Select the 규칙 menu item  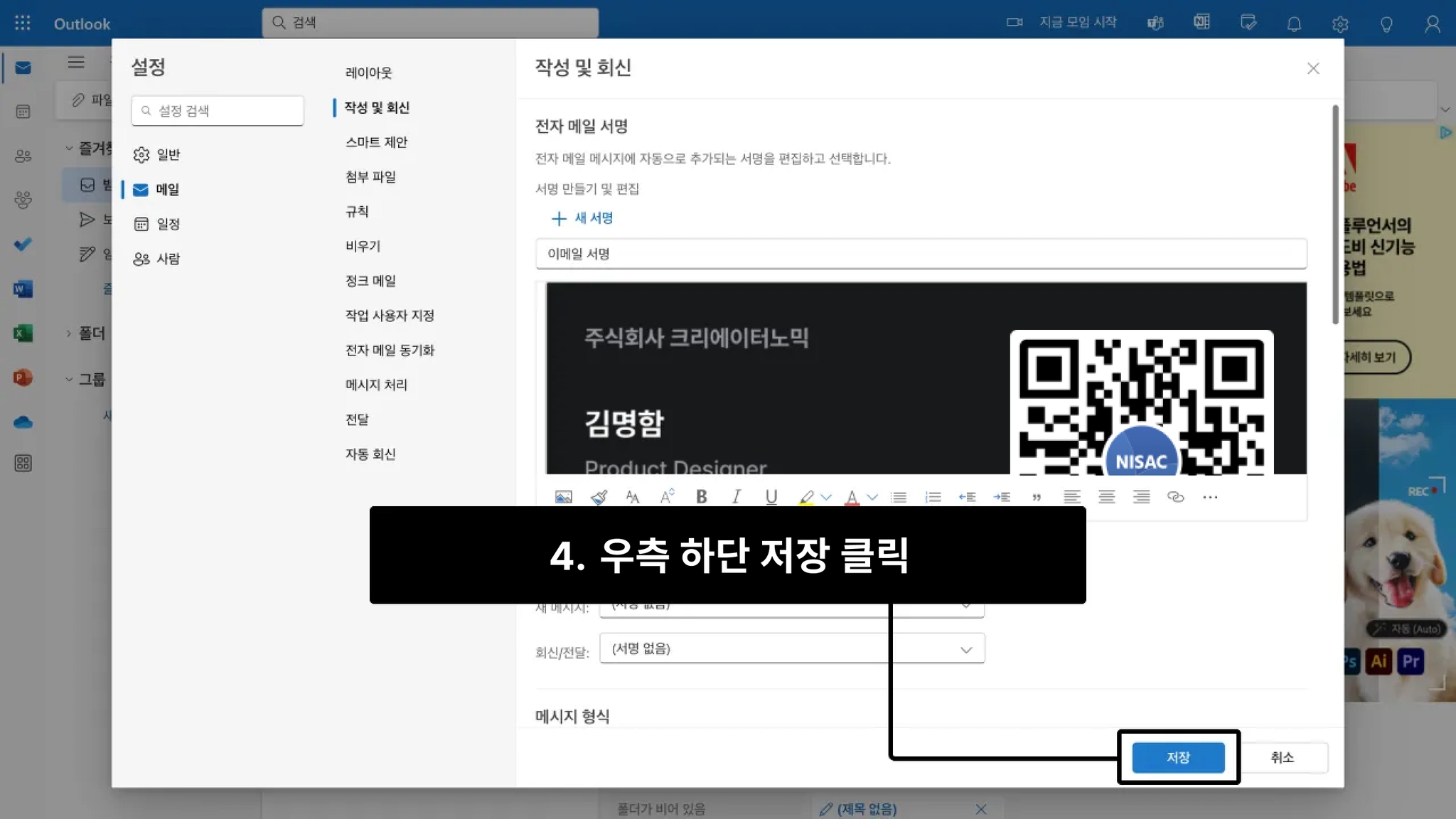coord(357,211)
